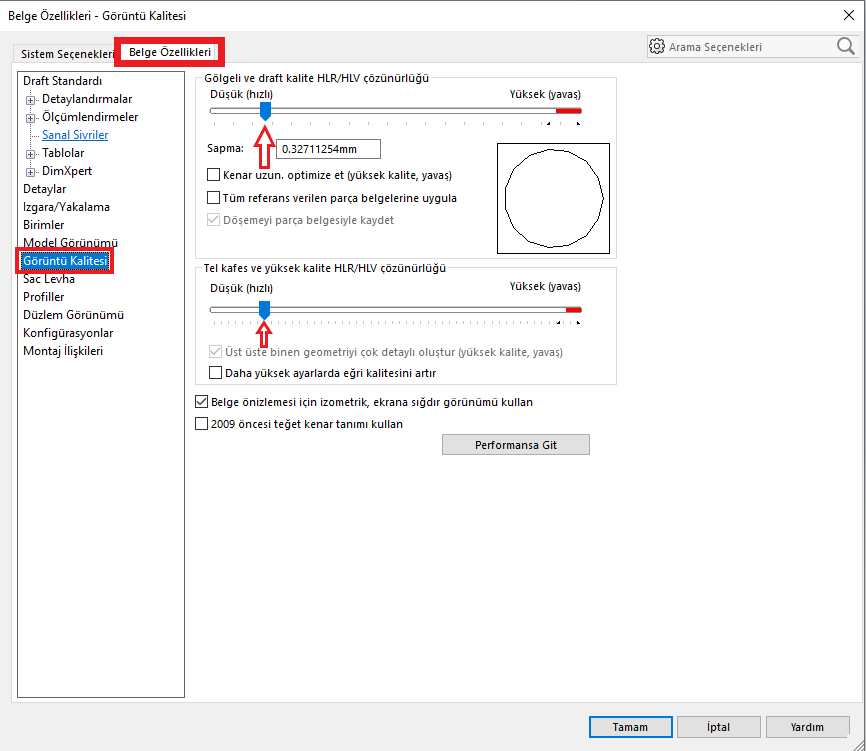866x751 pixels.
Task: Click the wireframe quality slider handle
Action: point(264,310)
